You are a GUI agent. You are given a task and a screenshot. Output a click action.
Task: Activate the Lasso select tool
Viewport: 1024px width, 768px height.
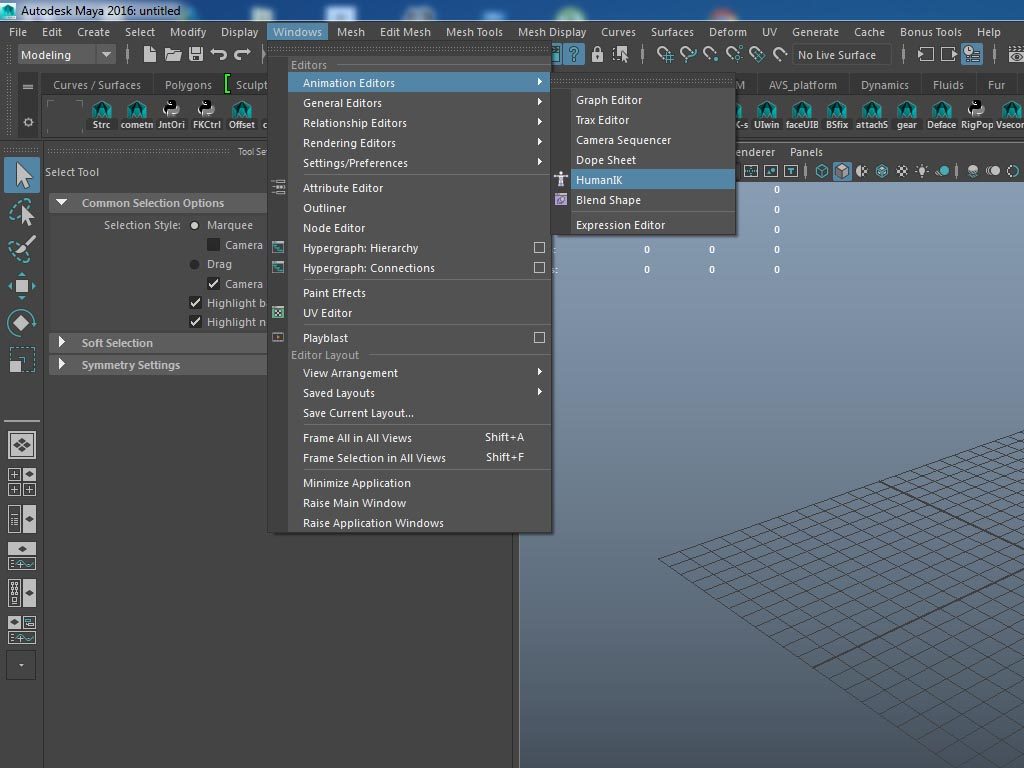pos(22,212)
